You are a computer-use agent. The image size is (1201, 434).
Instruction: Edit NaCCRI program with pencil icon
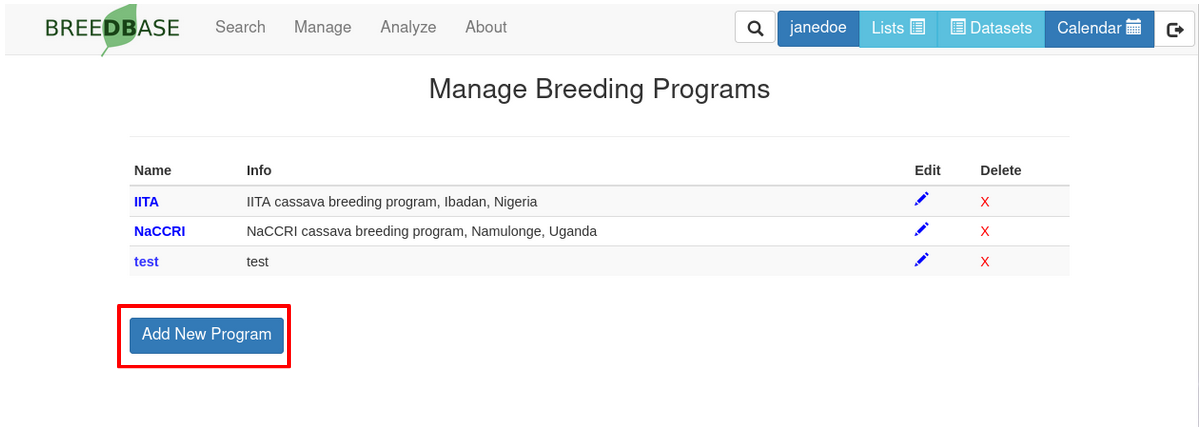(921, 230)
